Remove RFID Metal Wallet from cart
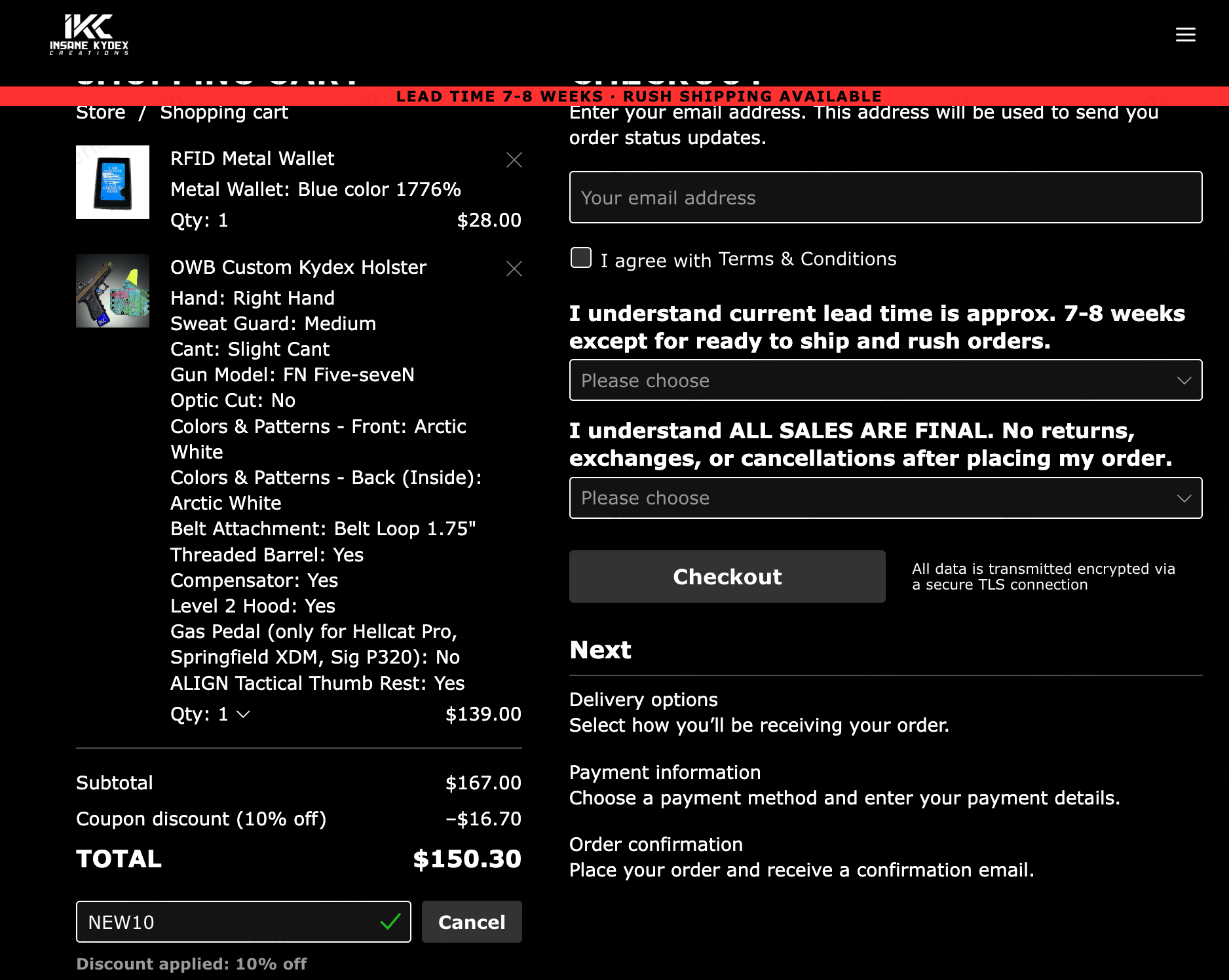This screenshot has width=1229, height=980. 514,160
